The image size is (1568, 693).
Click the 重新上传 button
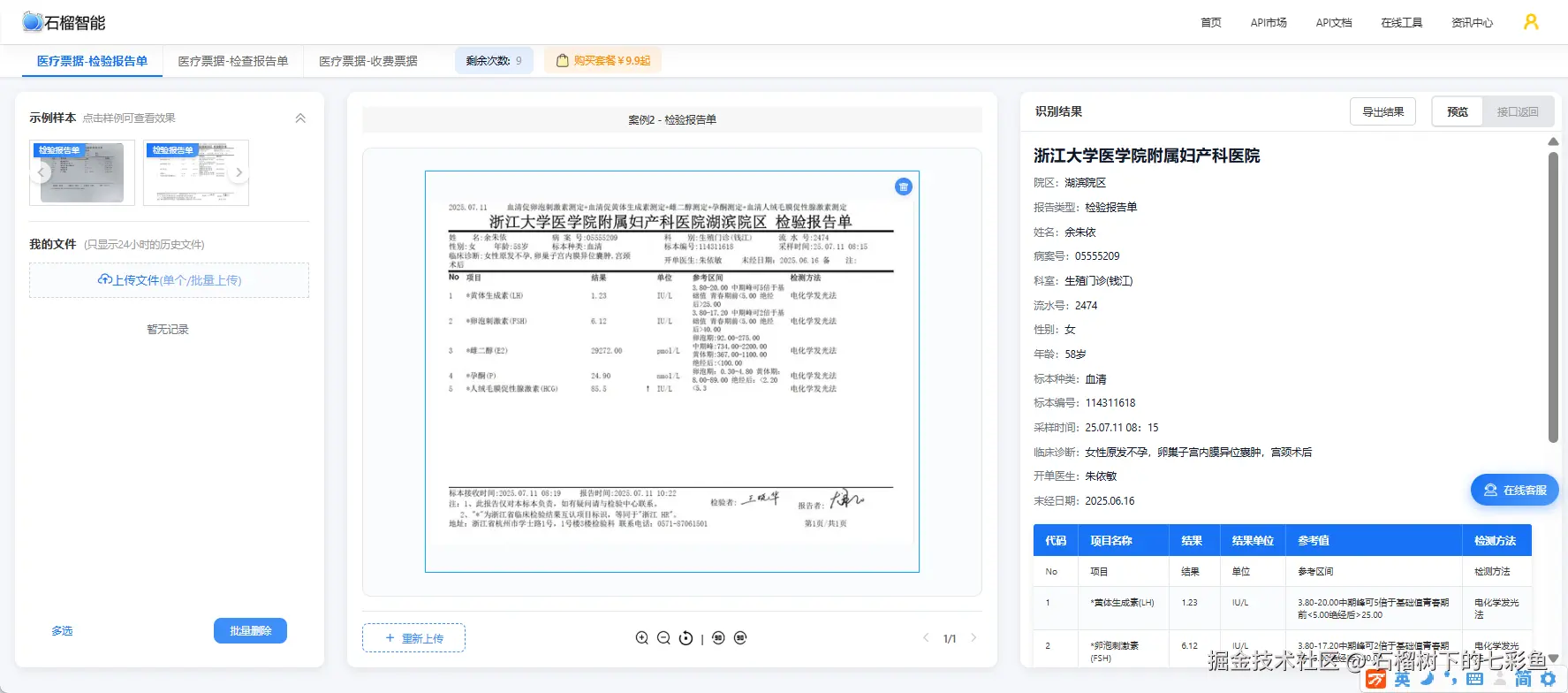point(413,638)
